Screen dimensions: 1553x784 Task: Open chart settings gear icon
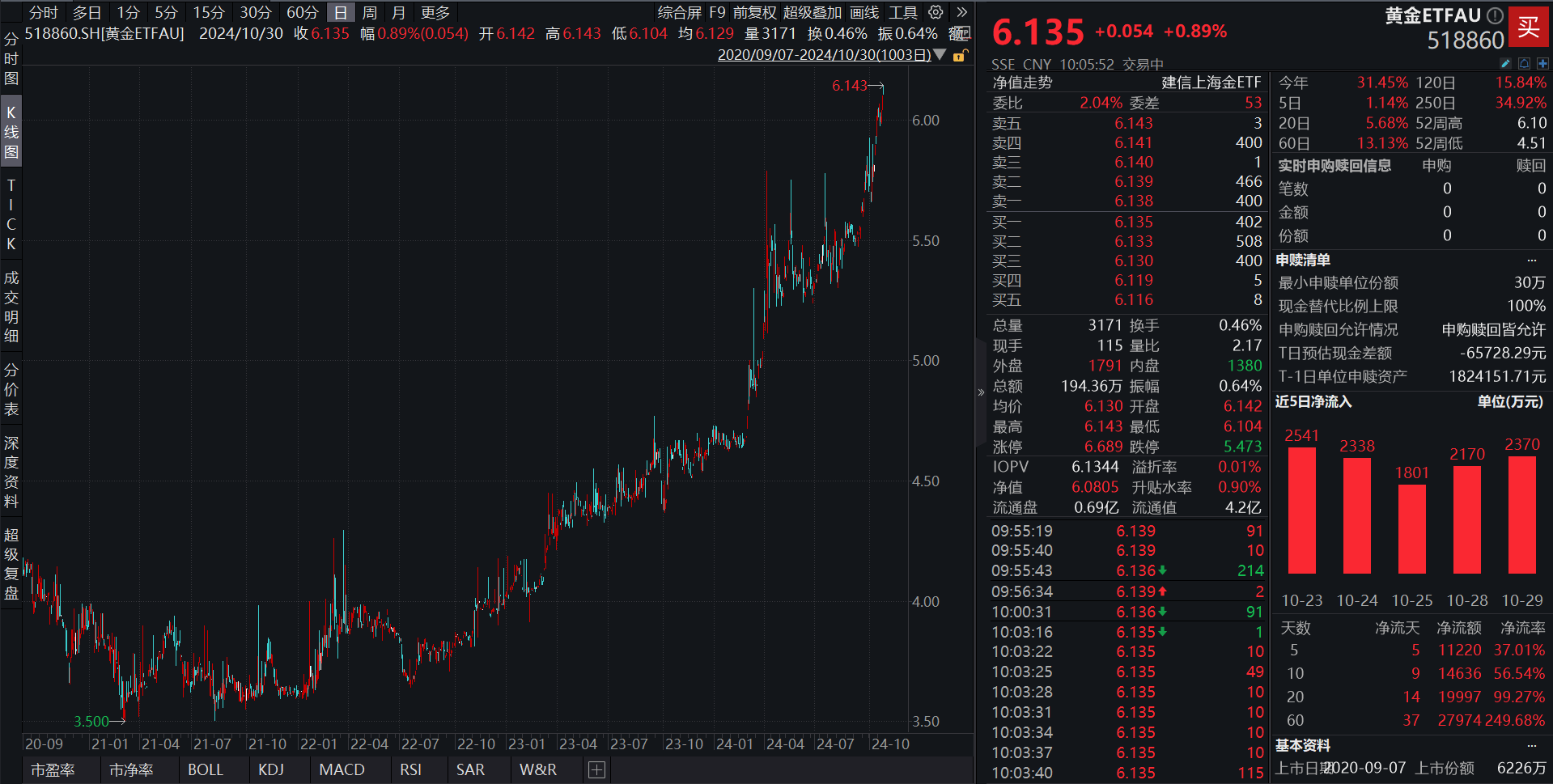[x=936, y=12]
